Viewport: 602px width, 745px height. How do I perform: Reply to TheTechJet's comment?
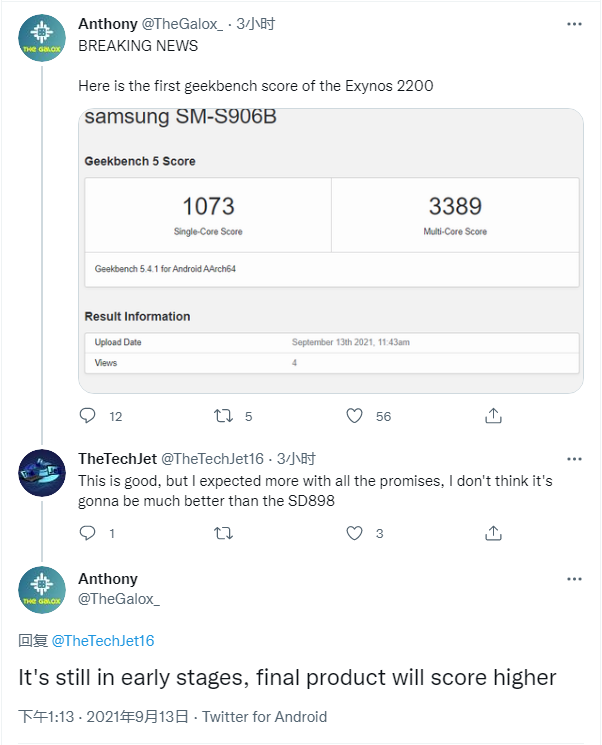coord(88,534)
